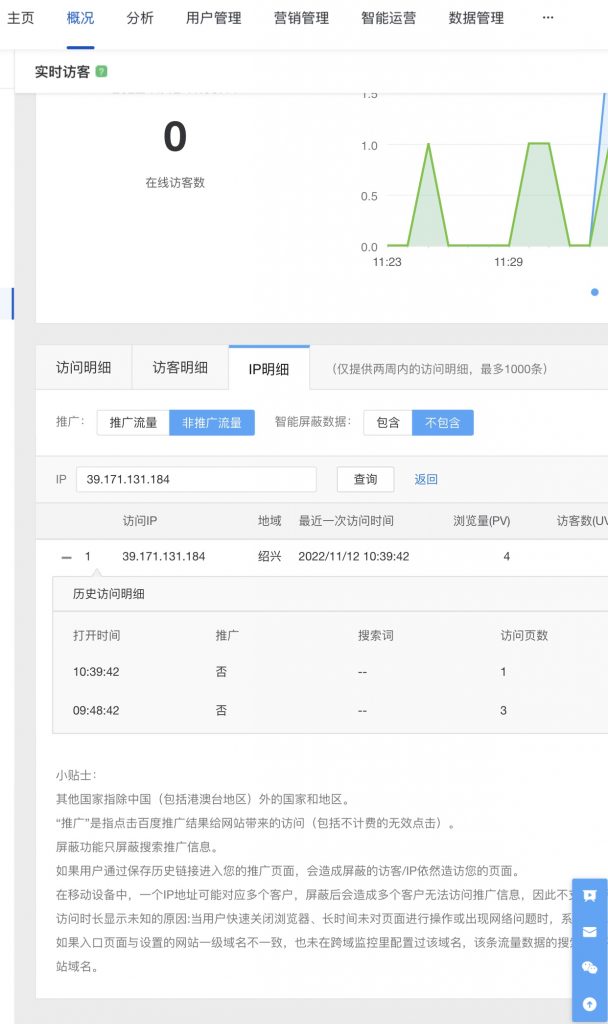Click the 在线访客数 label
The width and height of the screenshot is (608, 1024).
(x=175, y=183)
